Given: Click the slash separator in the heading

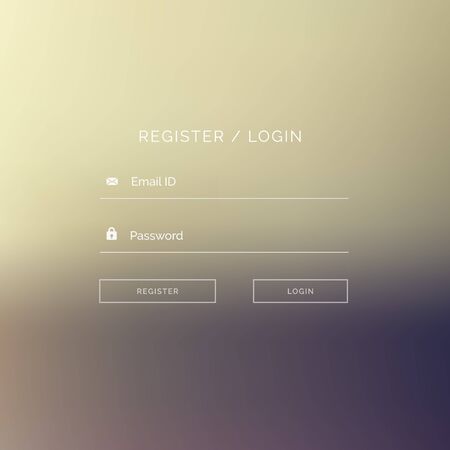Looking at the screenshot, I should point(236,137).
